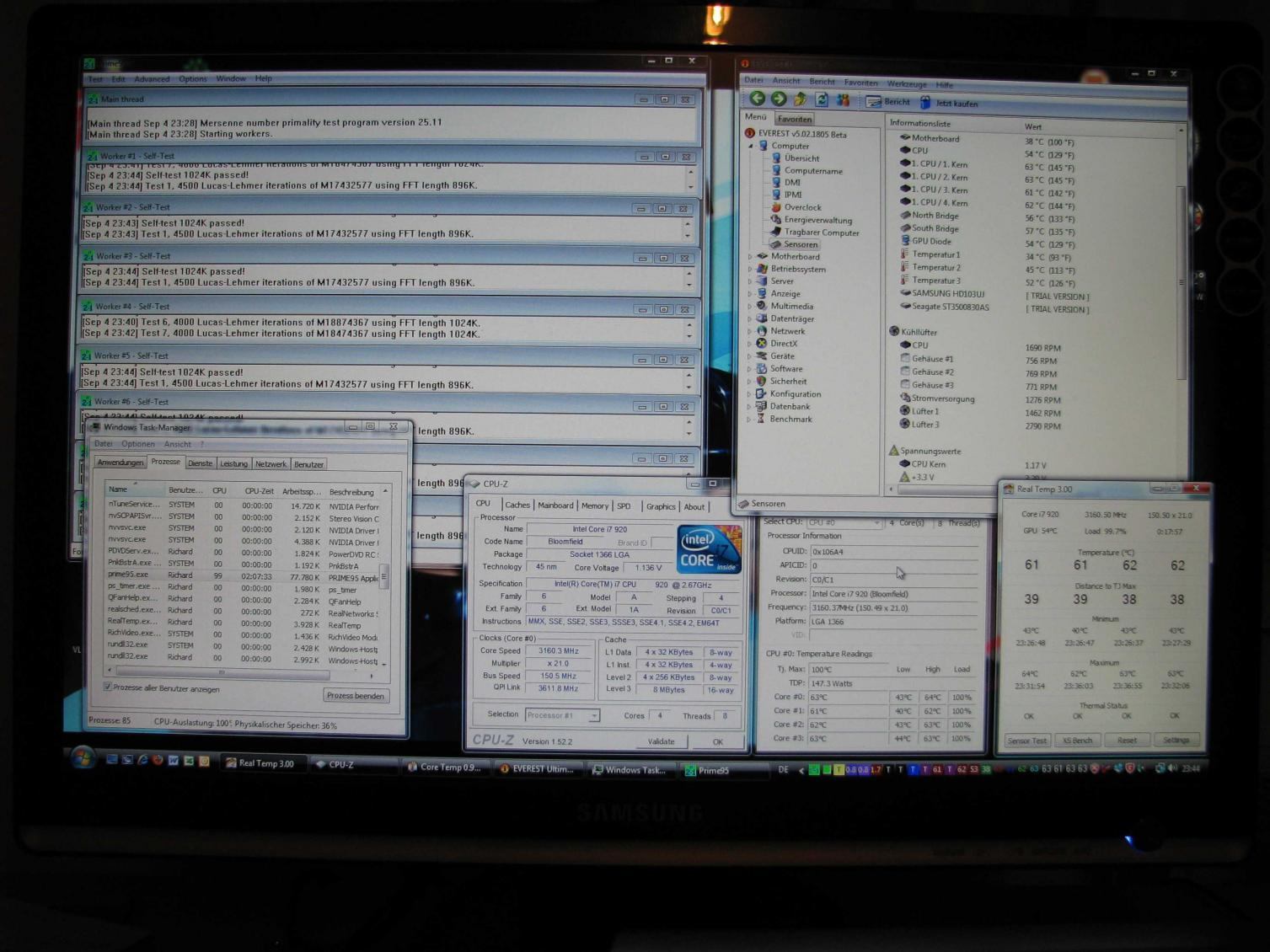1270x952 pixels.
Task: Expand the Datenbank node in EVEREST tree
Action: click(750, 407)
